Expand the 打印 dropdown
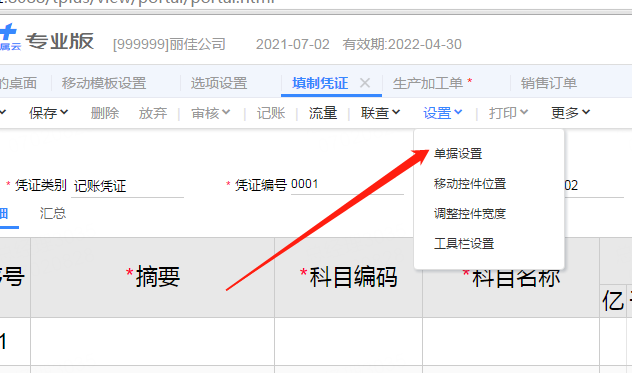 [x=508, y=113]
